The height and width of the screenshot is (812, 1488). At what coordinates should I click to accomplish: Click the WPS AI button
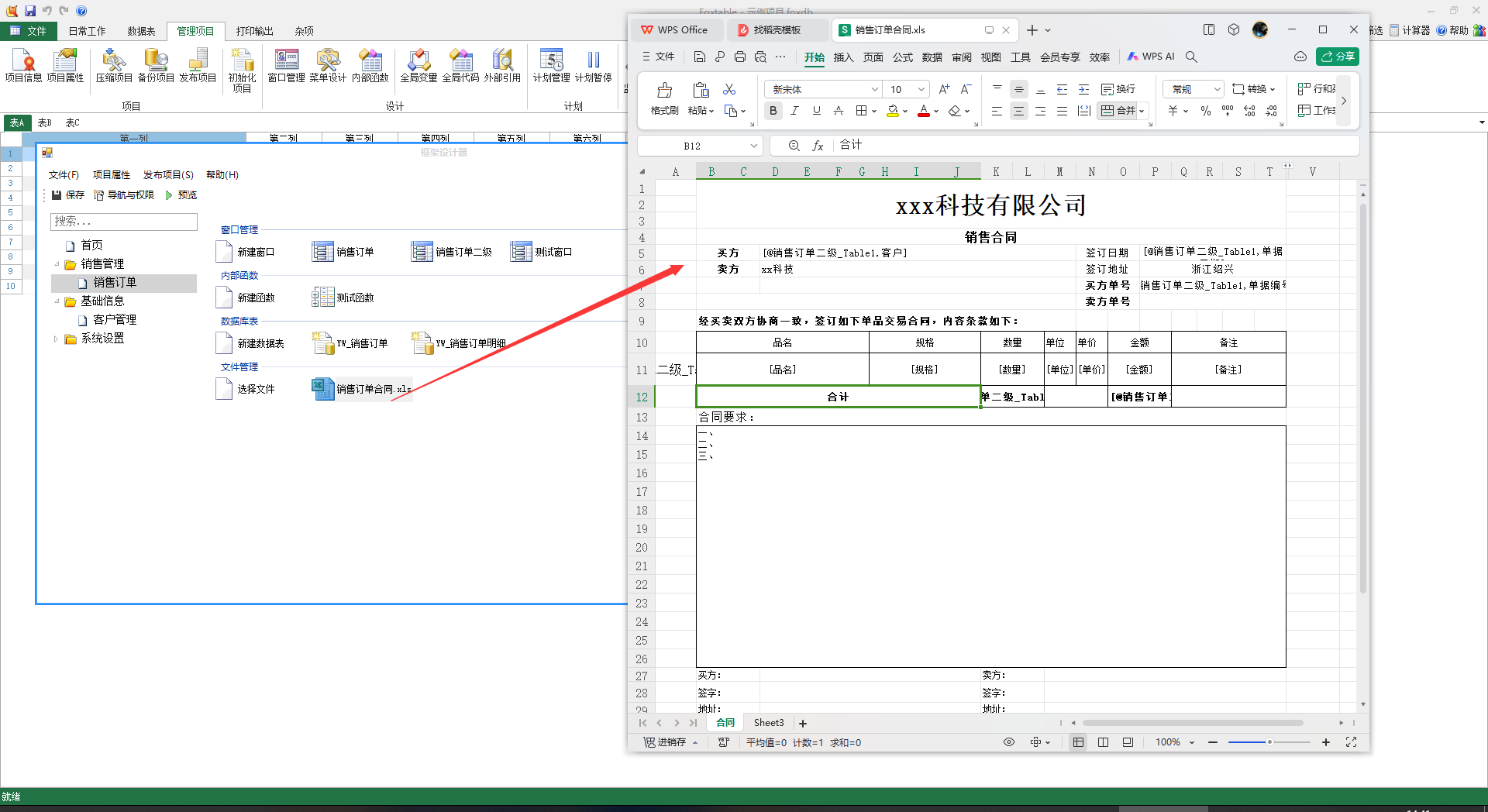pos(1151,57)
